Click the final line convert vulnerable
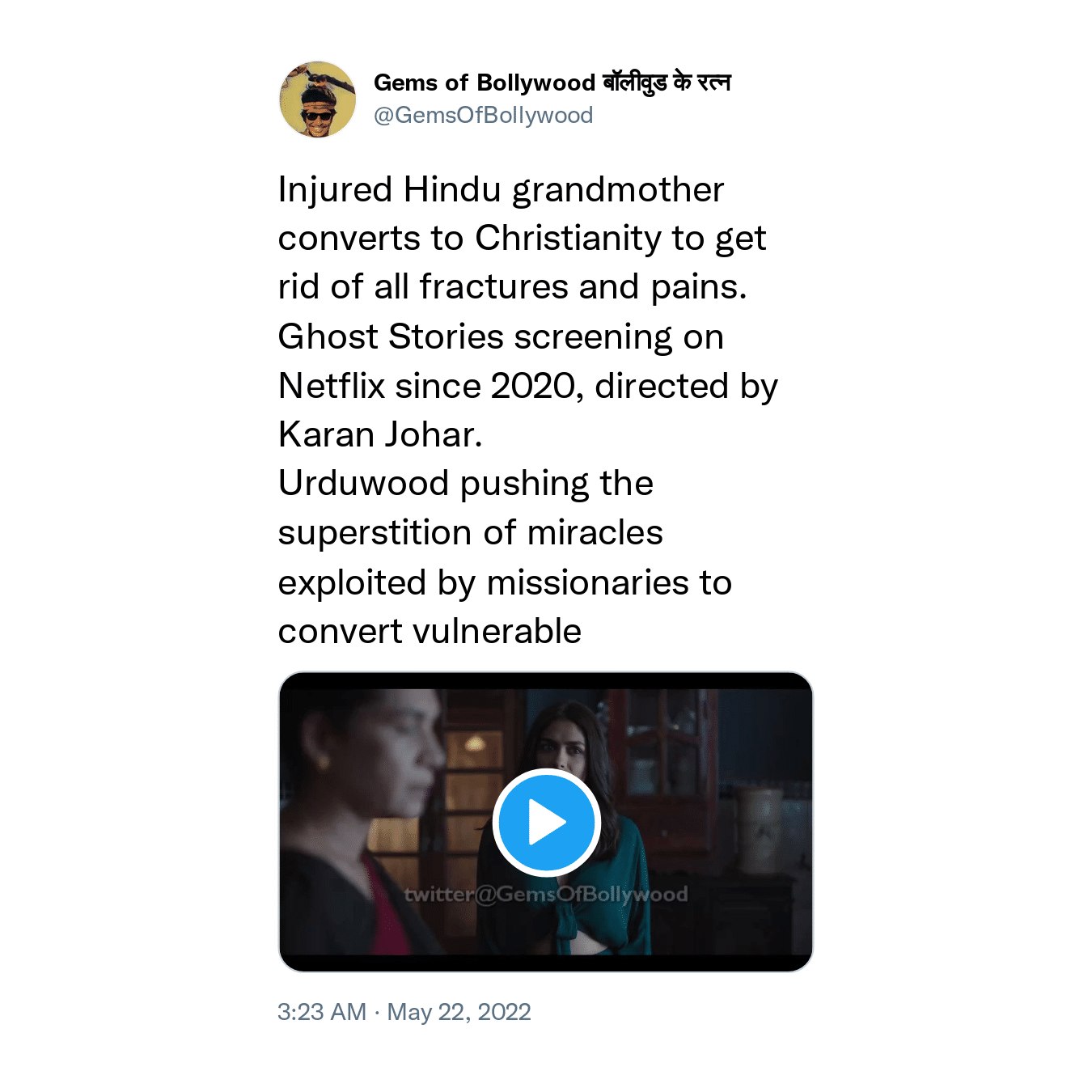The height and width of the screenshot is (1092, 1092). pos(430,632)
